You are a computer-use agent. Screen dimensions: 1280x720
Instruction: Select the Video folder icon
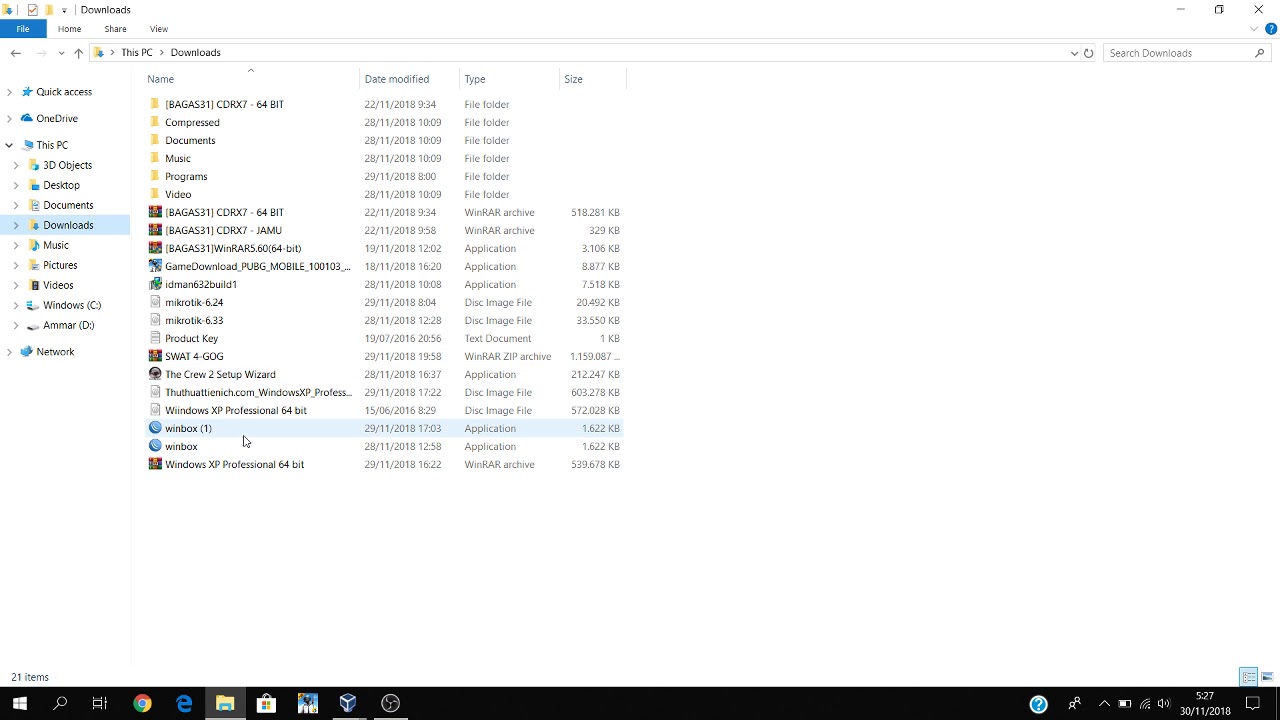pyautogui.click(x=155, y=194)
